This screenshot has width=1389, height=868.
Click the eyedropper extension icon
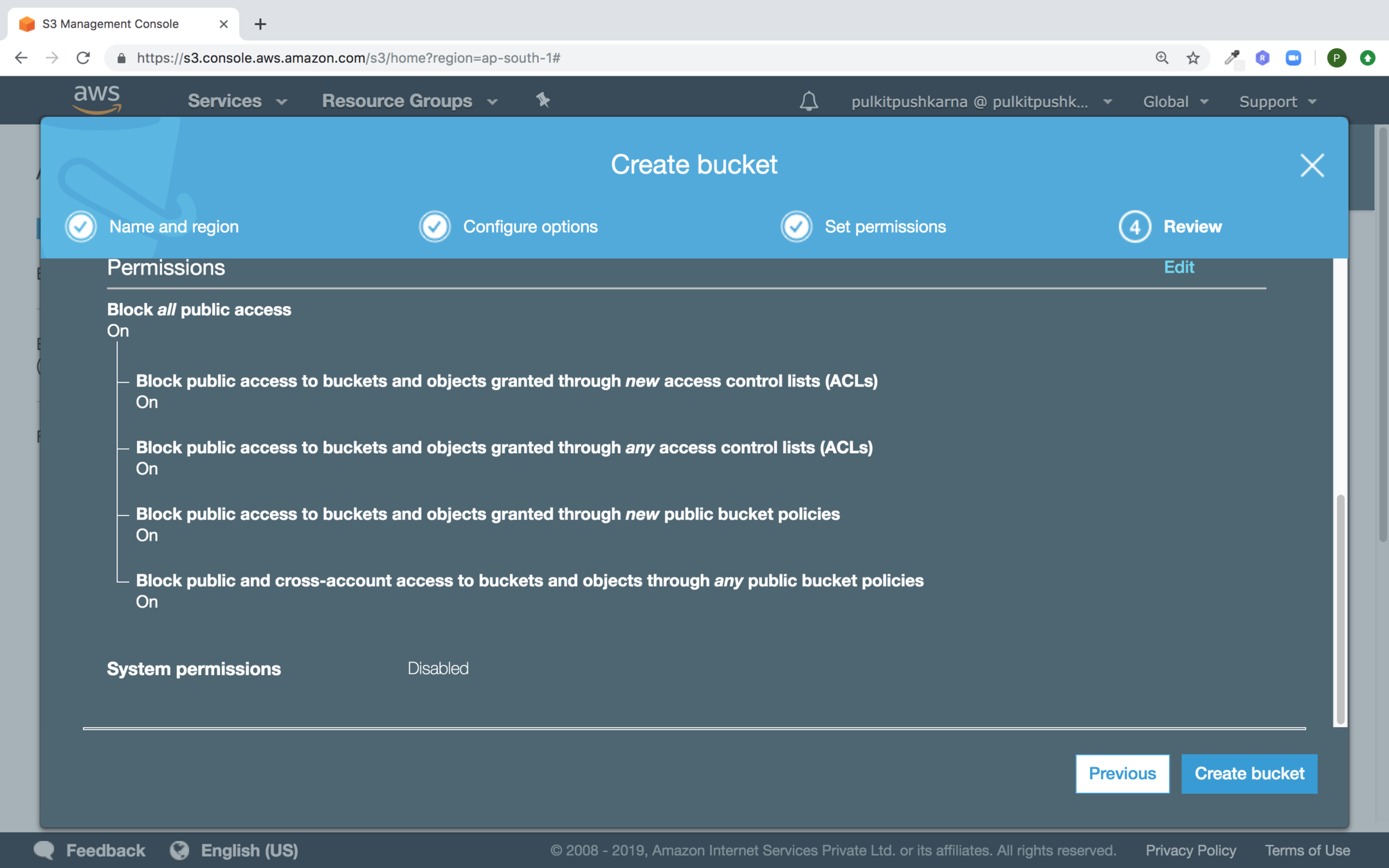pos(1231,58)
